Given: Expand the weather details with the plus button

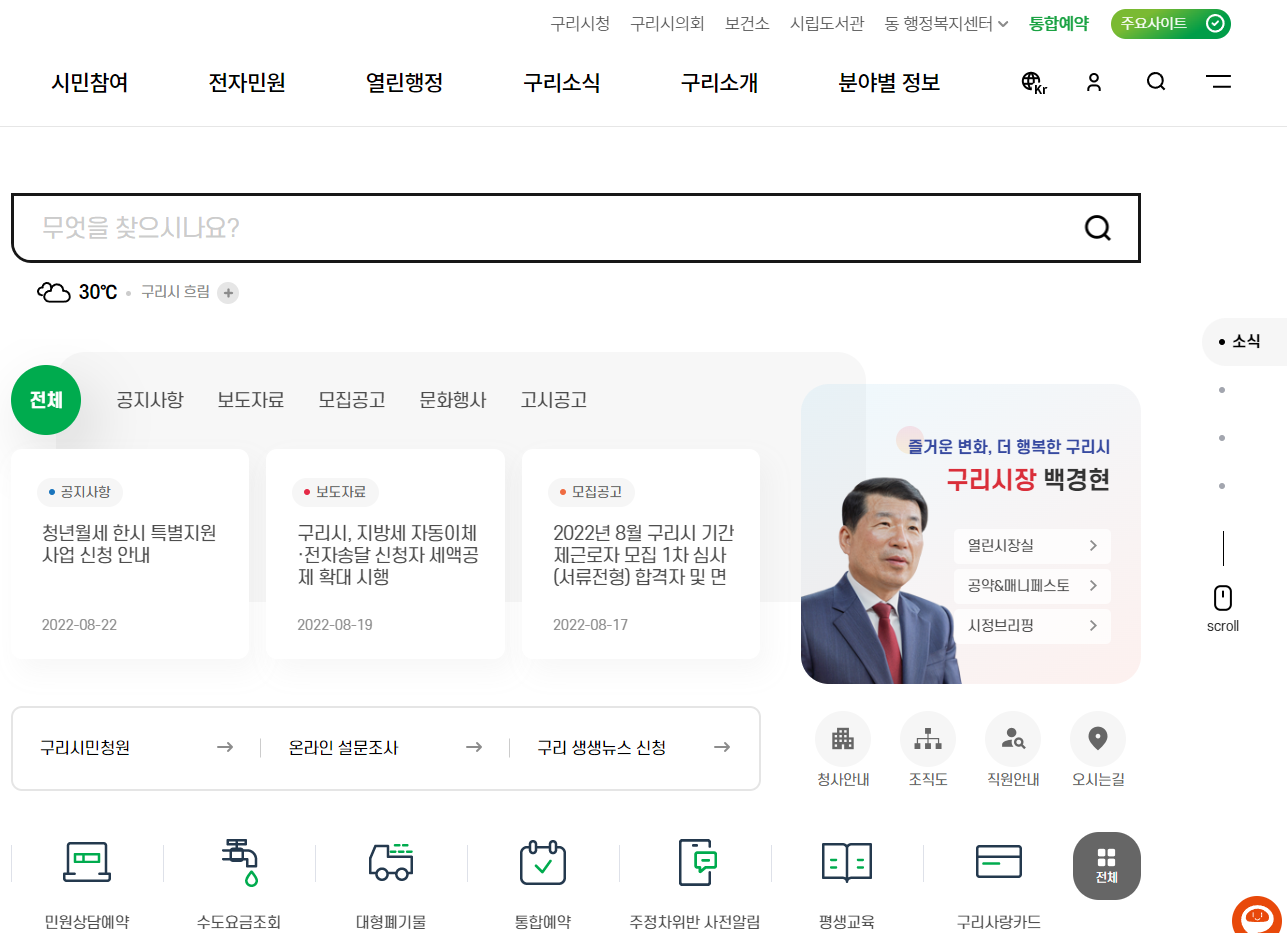Looking at the screenshot, I should pyautogui.click(x=228, y=293).
